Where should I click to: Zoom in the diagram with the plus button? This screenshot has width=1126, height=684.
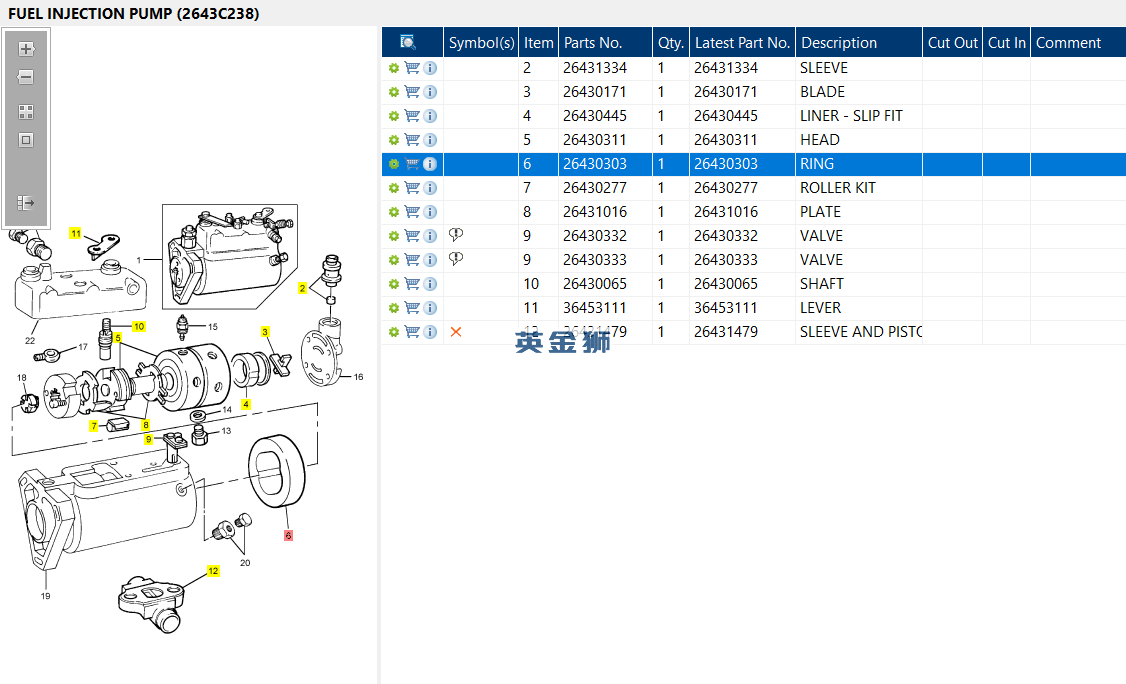click(26, 49)
